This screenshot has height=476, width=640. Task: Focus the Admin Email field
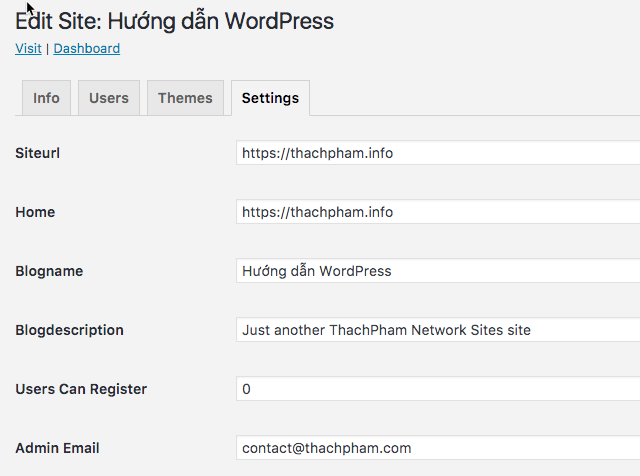point(438,448)
